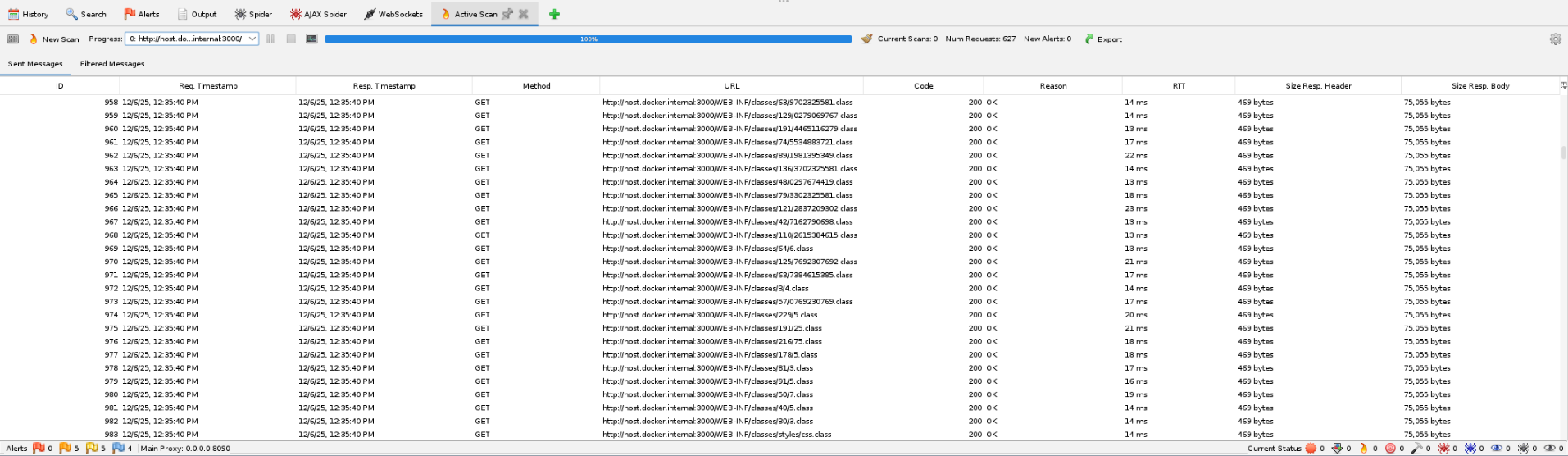Viewport: 1568px width, 456px height.
Task: Open the AJAX Spider tab
Action: tap(318, 14)
